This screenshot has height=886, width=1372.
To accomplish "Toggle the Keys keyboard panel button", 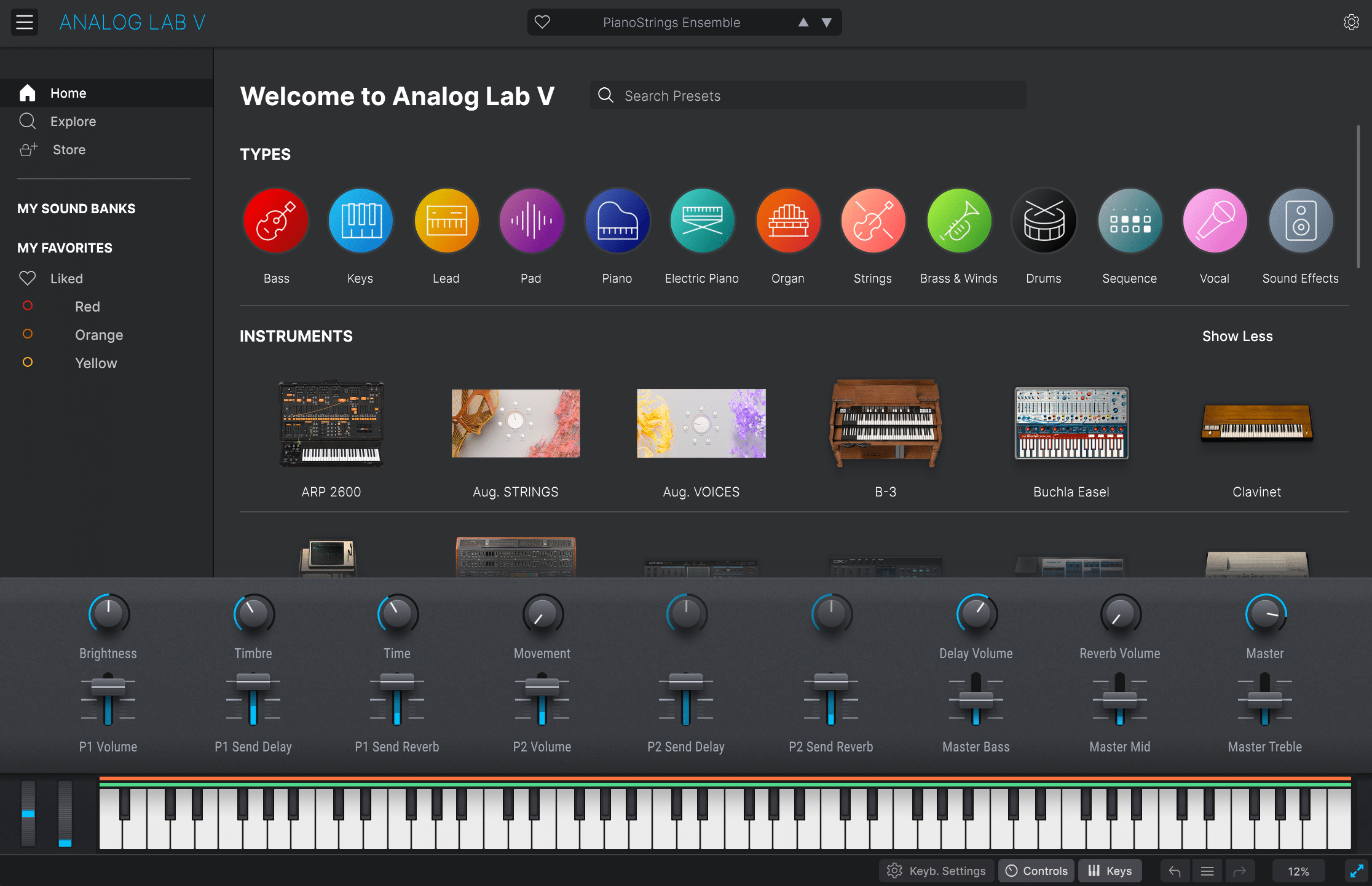I will pos(1110,871).
